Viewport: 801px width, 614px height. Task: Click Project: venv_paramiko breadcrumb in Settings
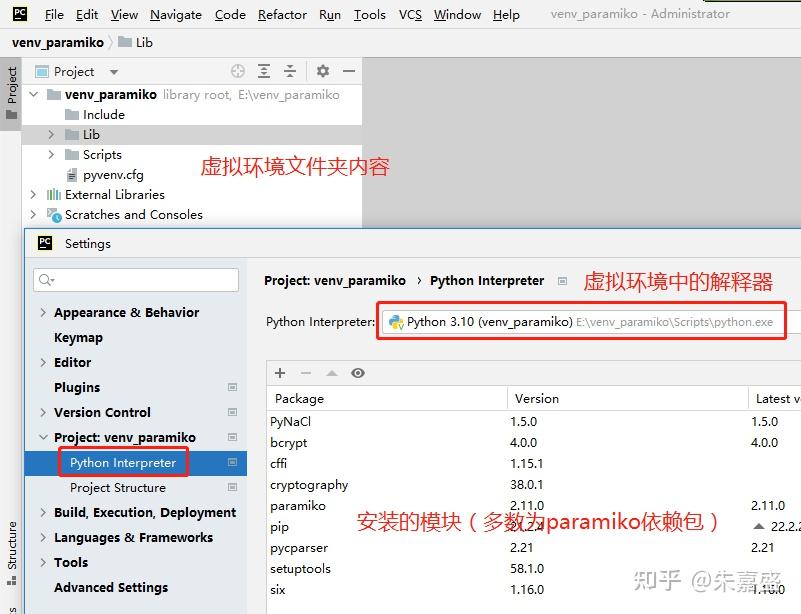point(335,280)
